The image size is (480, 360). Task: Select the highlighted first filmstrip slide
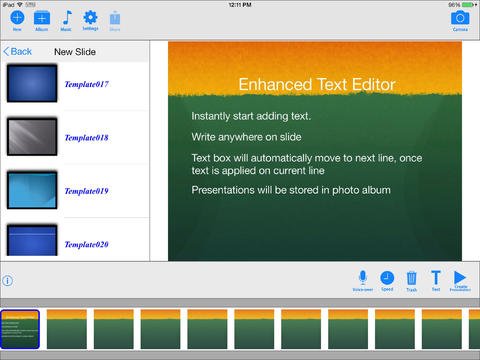(x=20, y=329)
